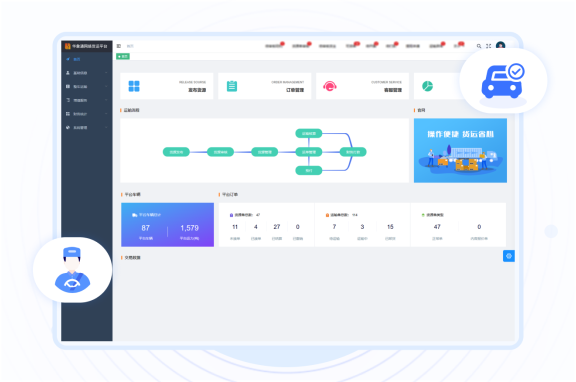The height and width of the screenshot is (382, 576).
Task: Open the Order Management clipboard icon
Action: tap(232, 86)
